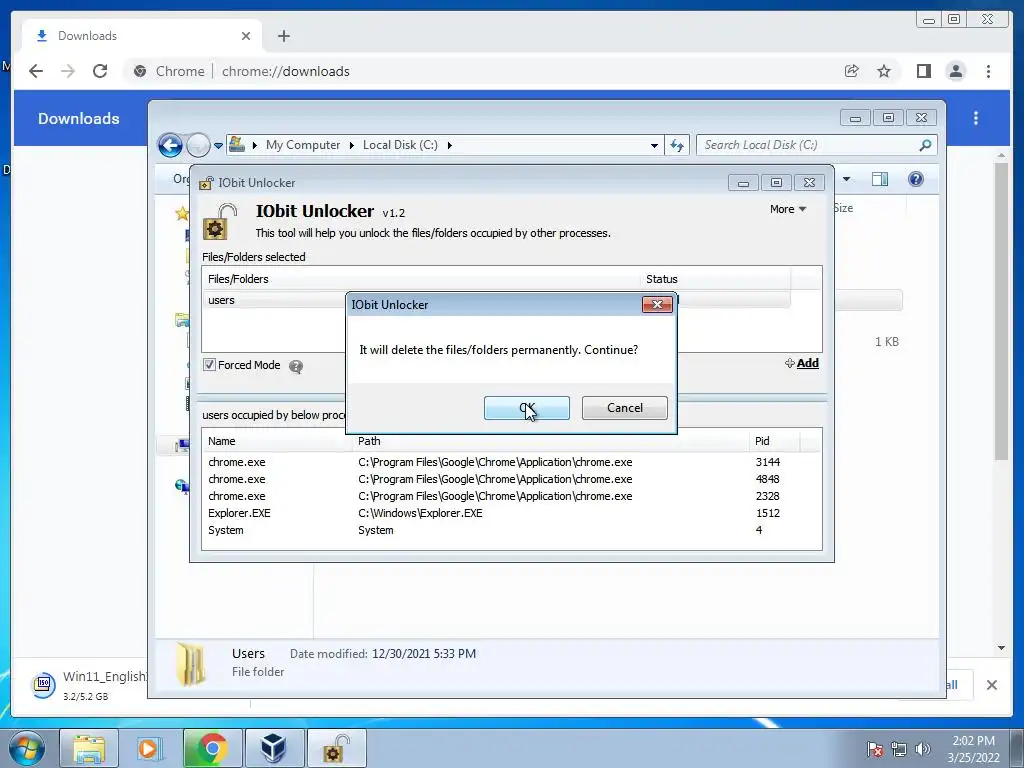Click My Computer in Explorer breadcrumb
Image resolution: width=1024 pixels, height=768 pixels.
click(x=303, y=145)
